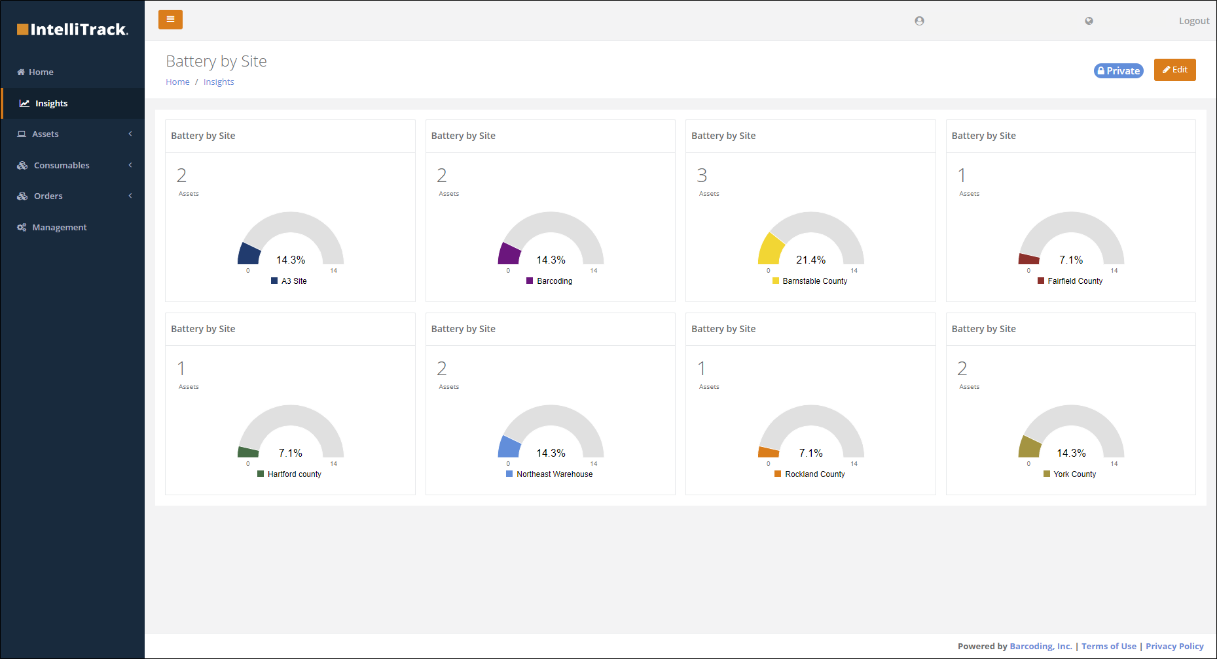Viewport: 1217px width, 659px height.
Task: Click the Insights chart icon in sidebar
Action: 24,103
